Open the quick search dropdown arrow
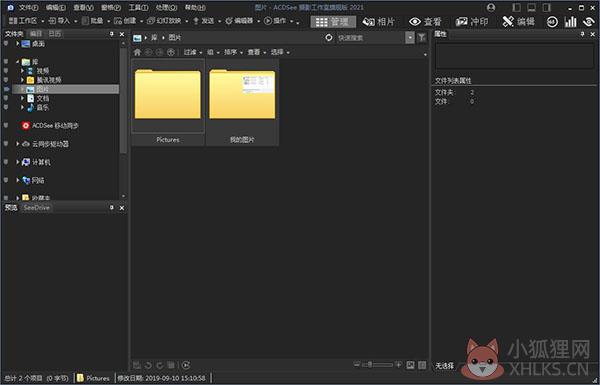Viewport: 600px width, 385px height. click(410, 38)
